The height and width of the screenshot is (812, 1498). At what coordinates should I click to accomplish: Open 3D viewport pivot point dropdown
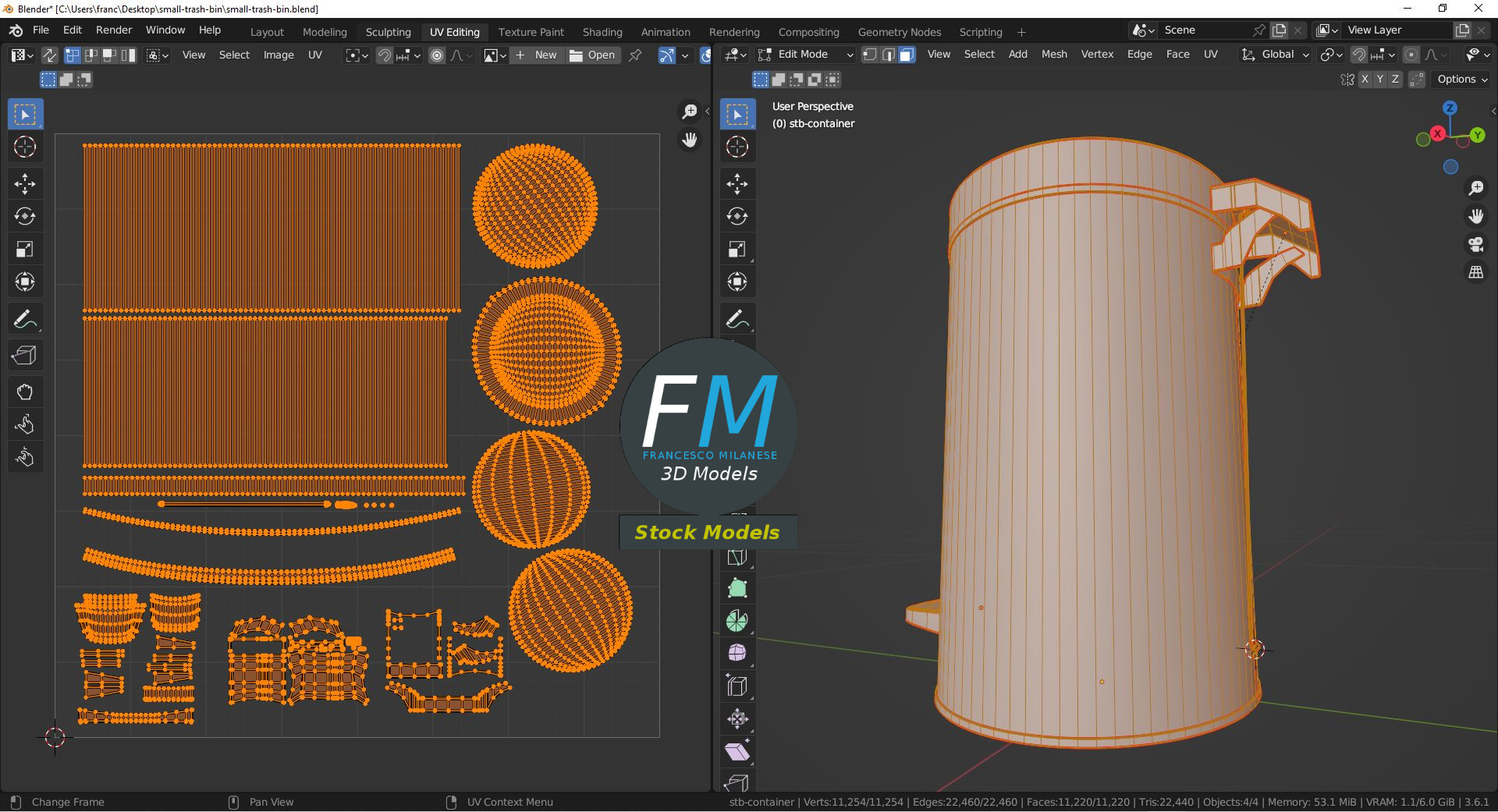point(1331,55)
